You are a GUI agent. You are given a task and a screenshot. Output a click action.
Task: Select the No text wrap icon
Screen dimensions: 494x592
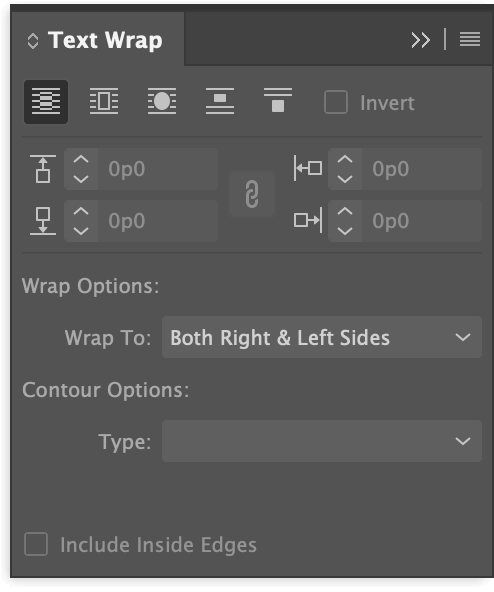click(x=46, y=102)
